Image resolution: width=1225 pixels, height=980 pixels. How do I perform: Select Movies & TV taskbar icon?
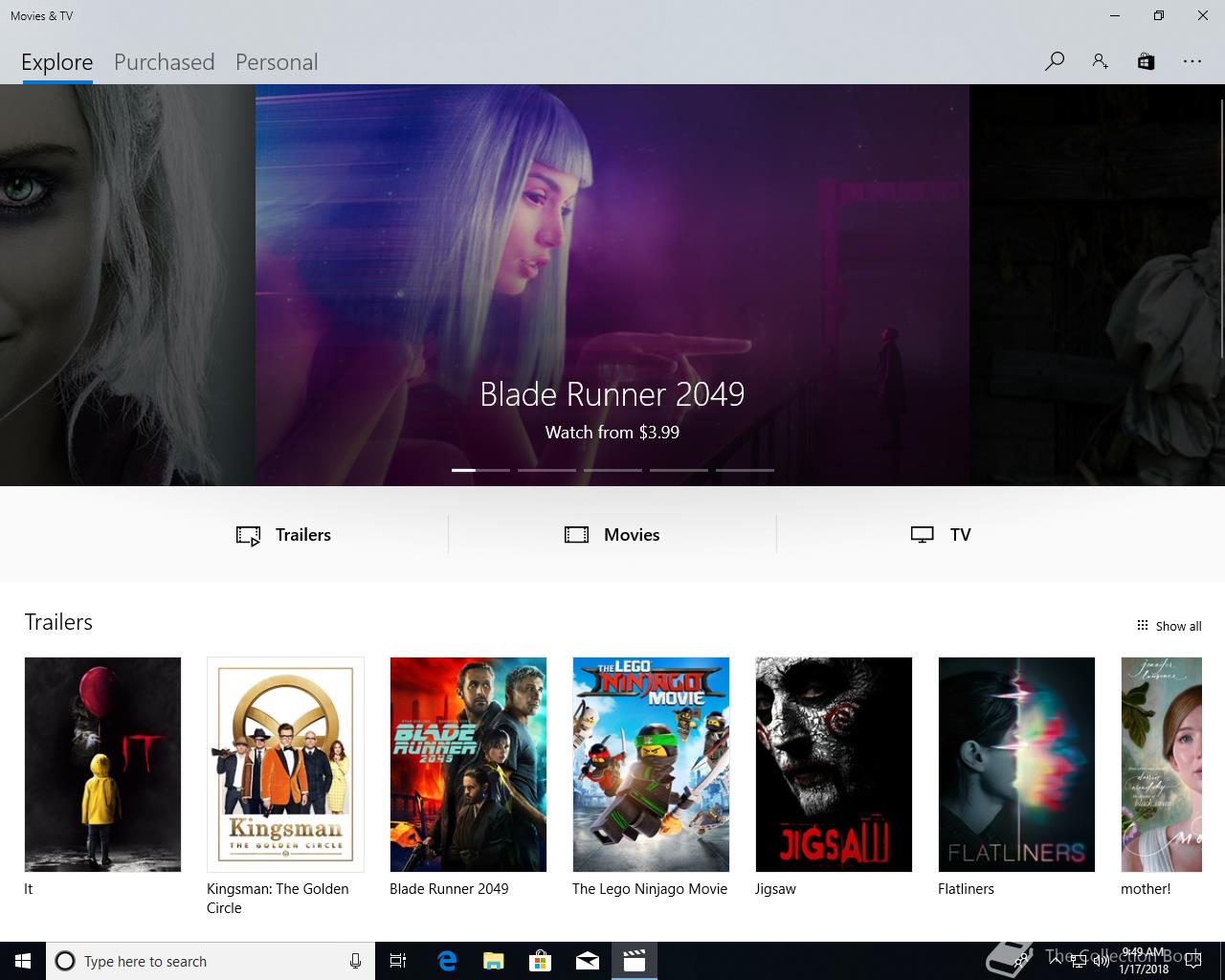(635, 961)
